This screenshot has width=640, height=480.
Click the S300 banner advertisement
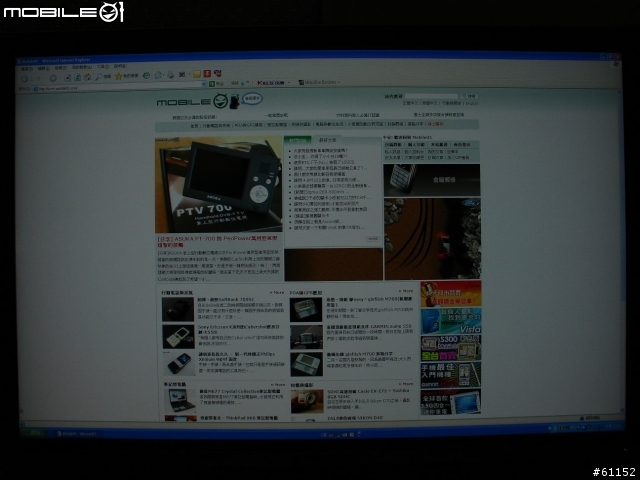coord(451,348)
